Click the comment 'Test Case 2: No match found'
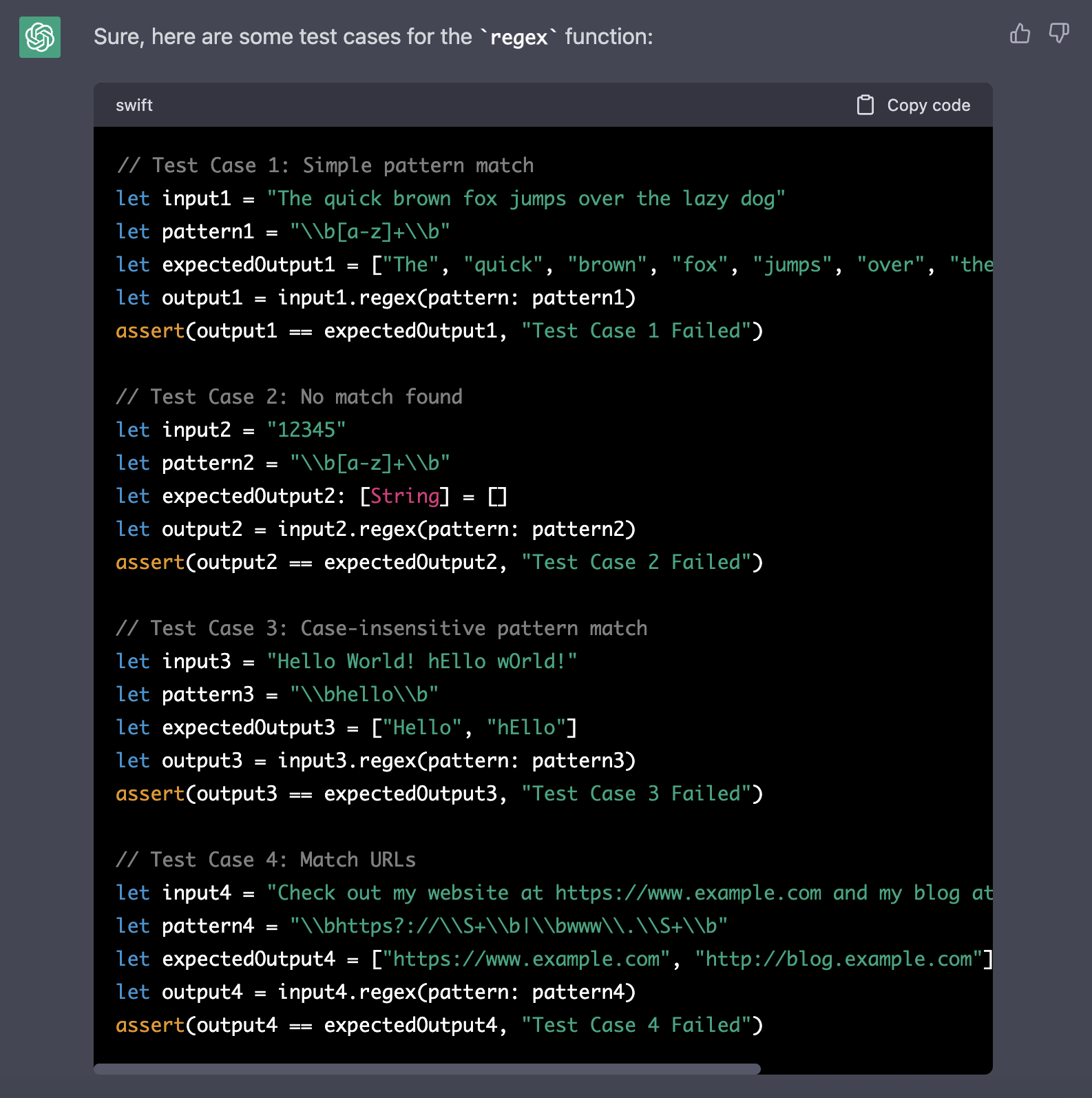The height and width of the screenshot is (1098, 1092). pos(289,397)
